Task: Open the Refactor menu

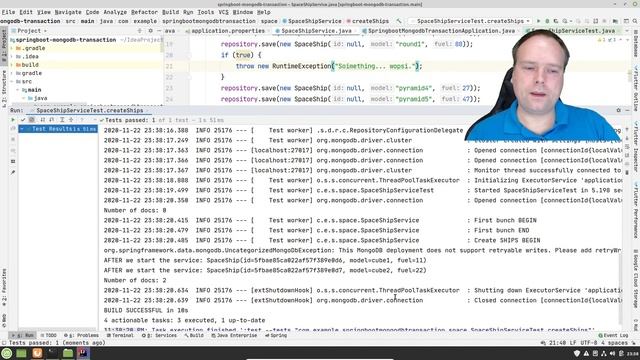Action: [x=144, y=12]
